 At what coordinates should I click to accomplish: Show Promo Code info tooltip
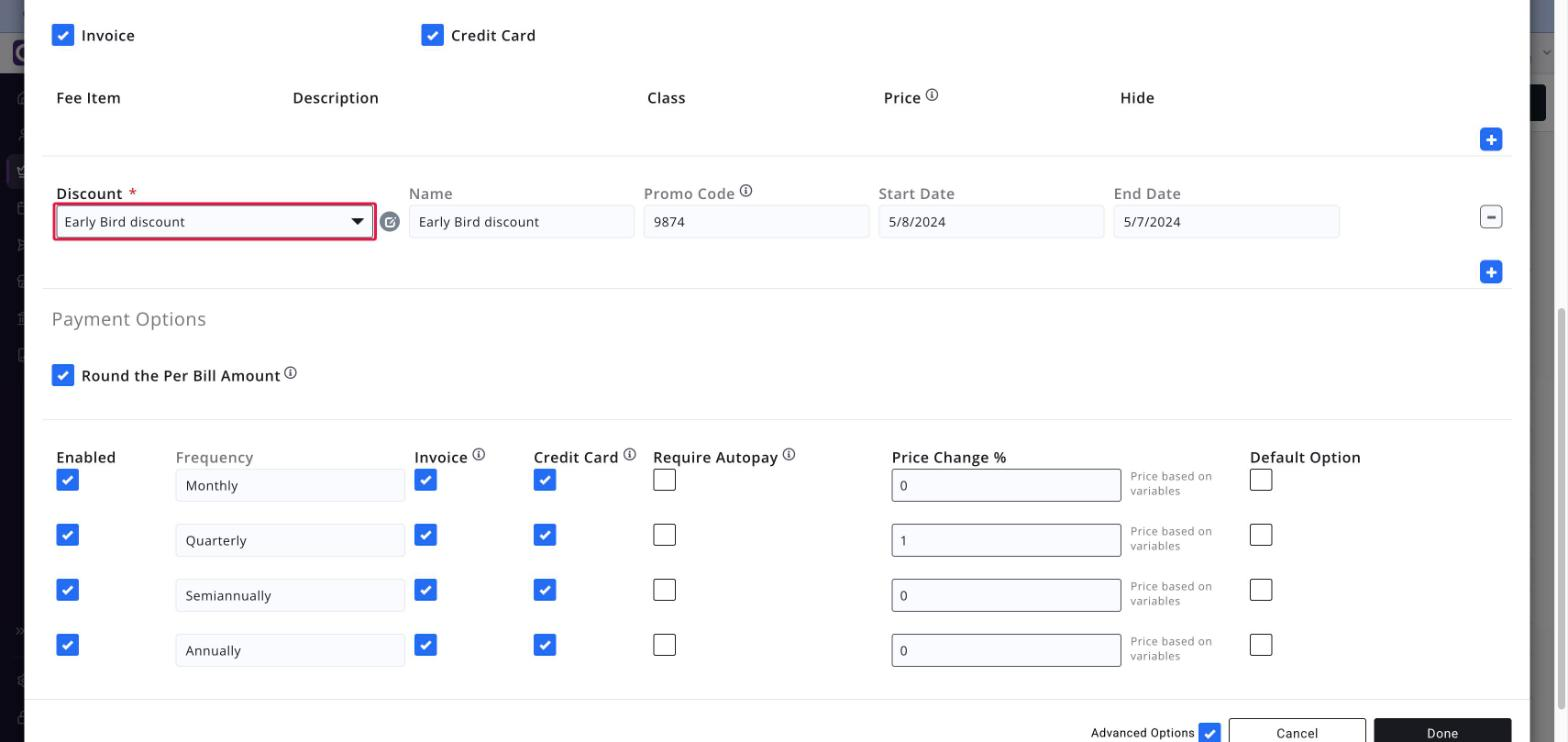[x=746, y=192]
